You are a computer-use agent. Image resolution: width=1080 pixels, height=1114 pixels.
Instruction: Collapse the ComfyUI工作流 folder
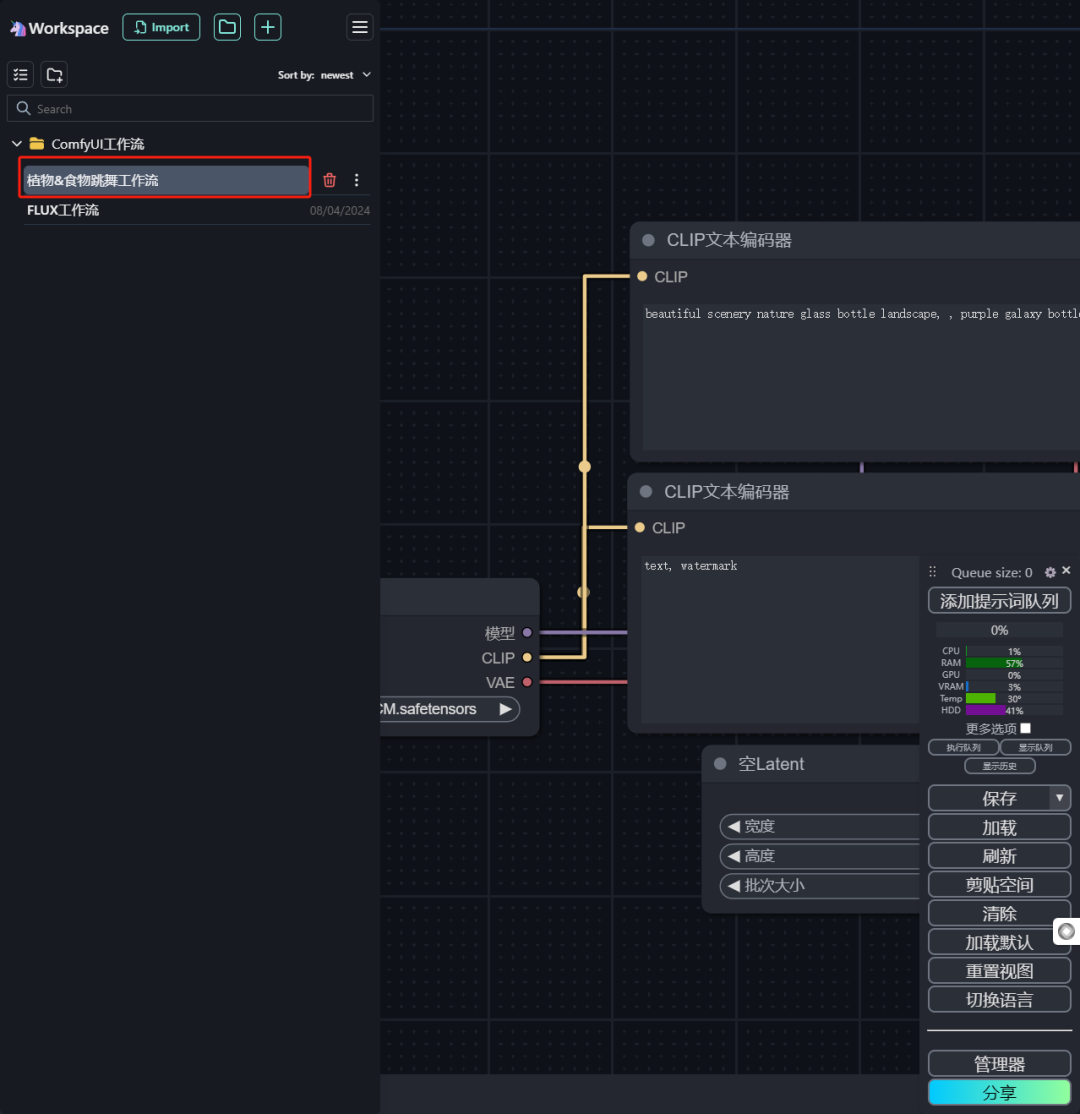(17, 144)
